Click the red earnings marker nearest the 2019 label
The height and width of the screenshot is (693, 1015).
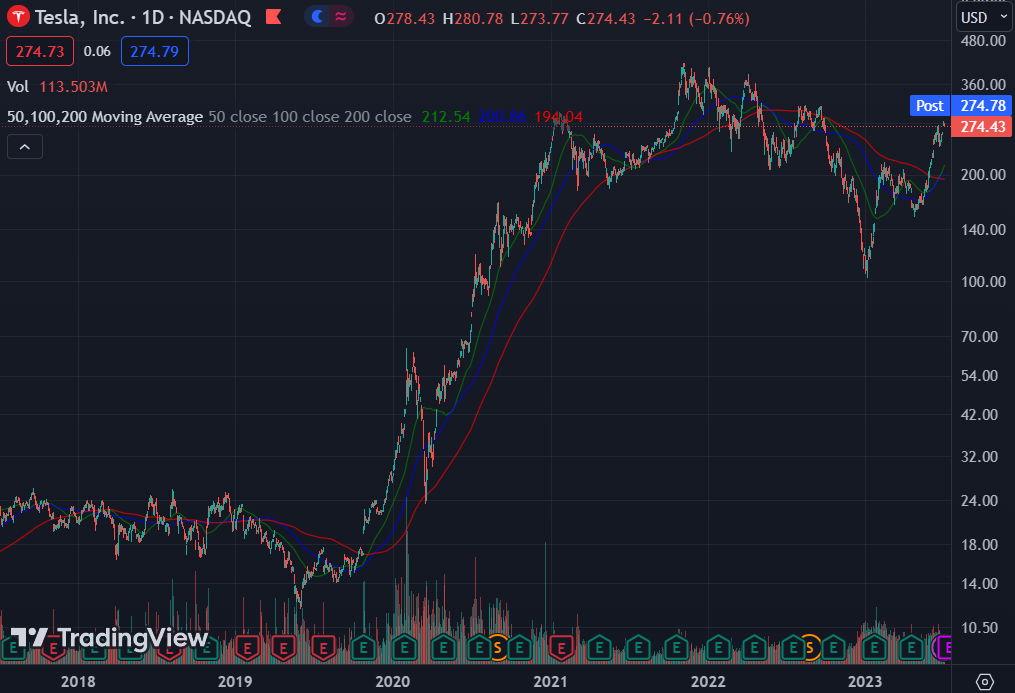[247, 646]
